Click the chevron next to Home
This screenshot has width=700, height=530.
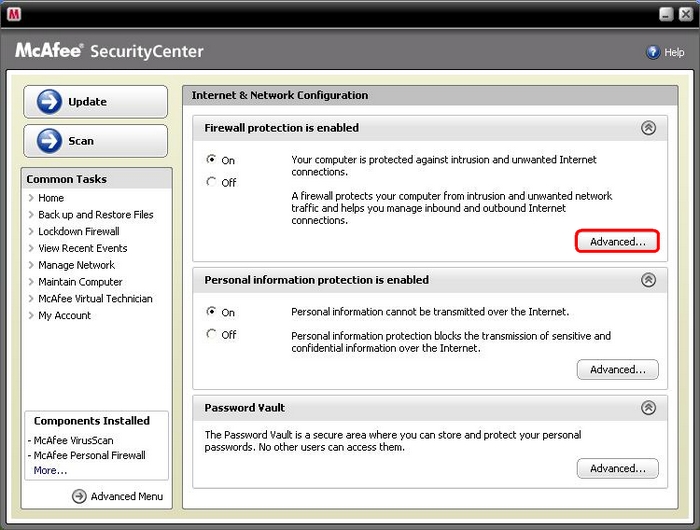coord(31,198)
